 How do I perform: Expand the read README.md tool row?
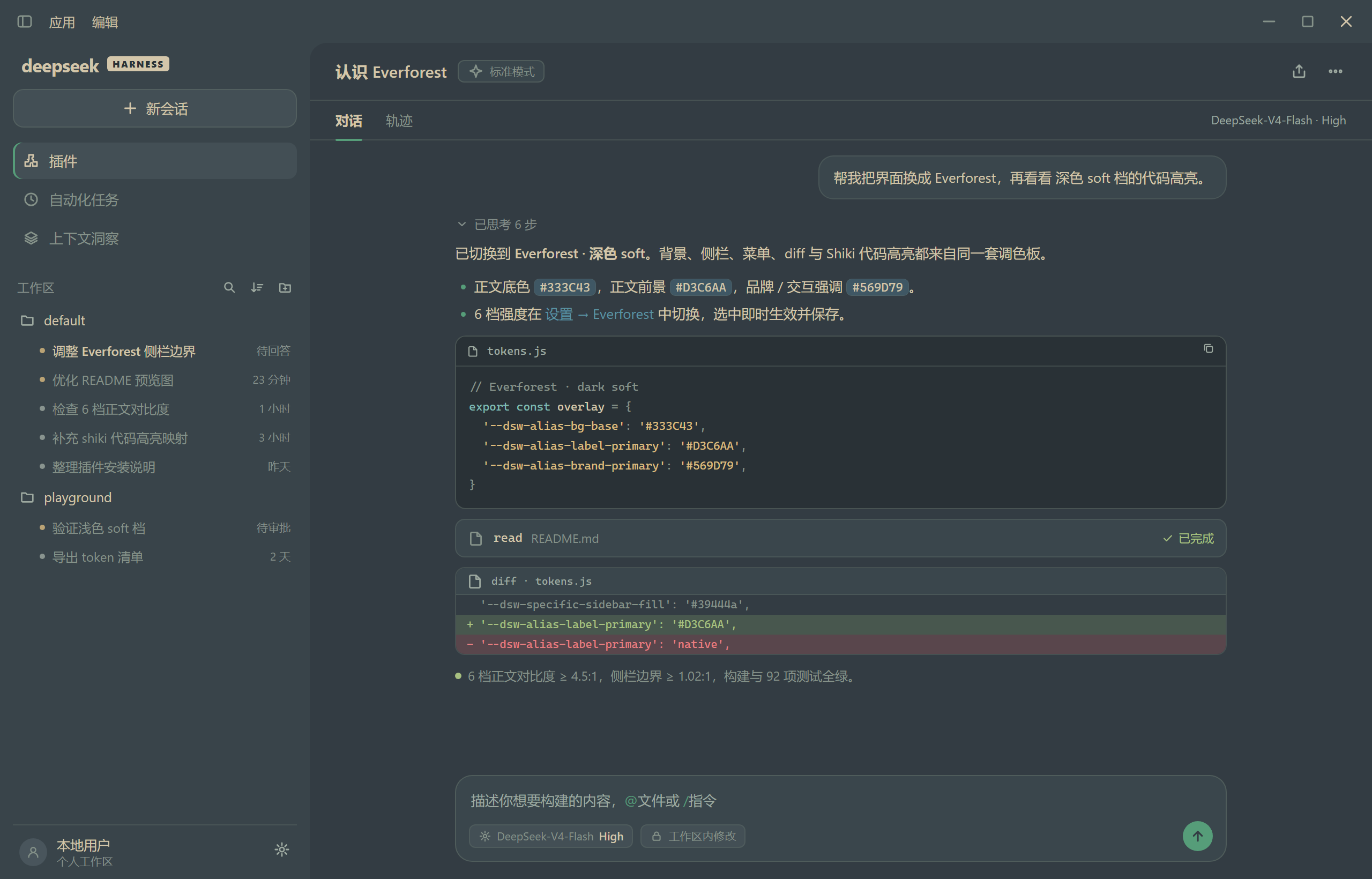coord(840,538)
